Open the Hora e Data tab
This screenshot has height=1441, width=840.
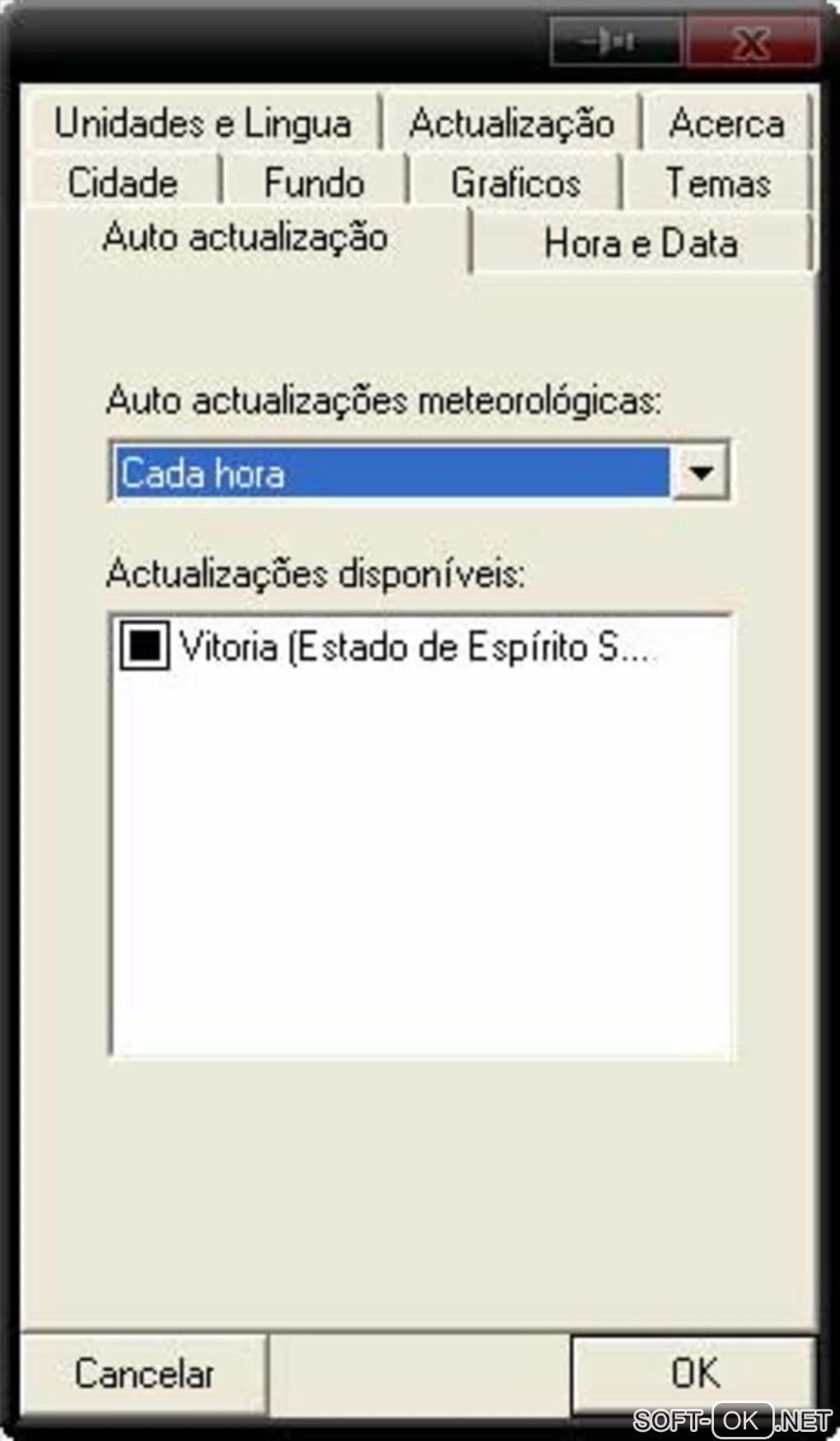(x=641, y=243)
